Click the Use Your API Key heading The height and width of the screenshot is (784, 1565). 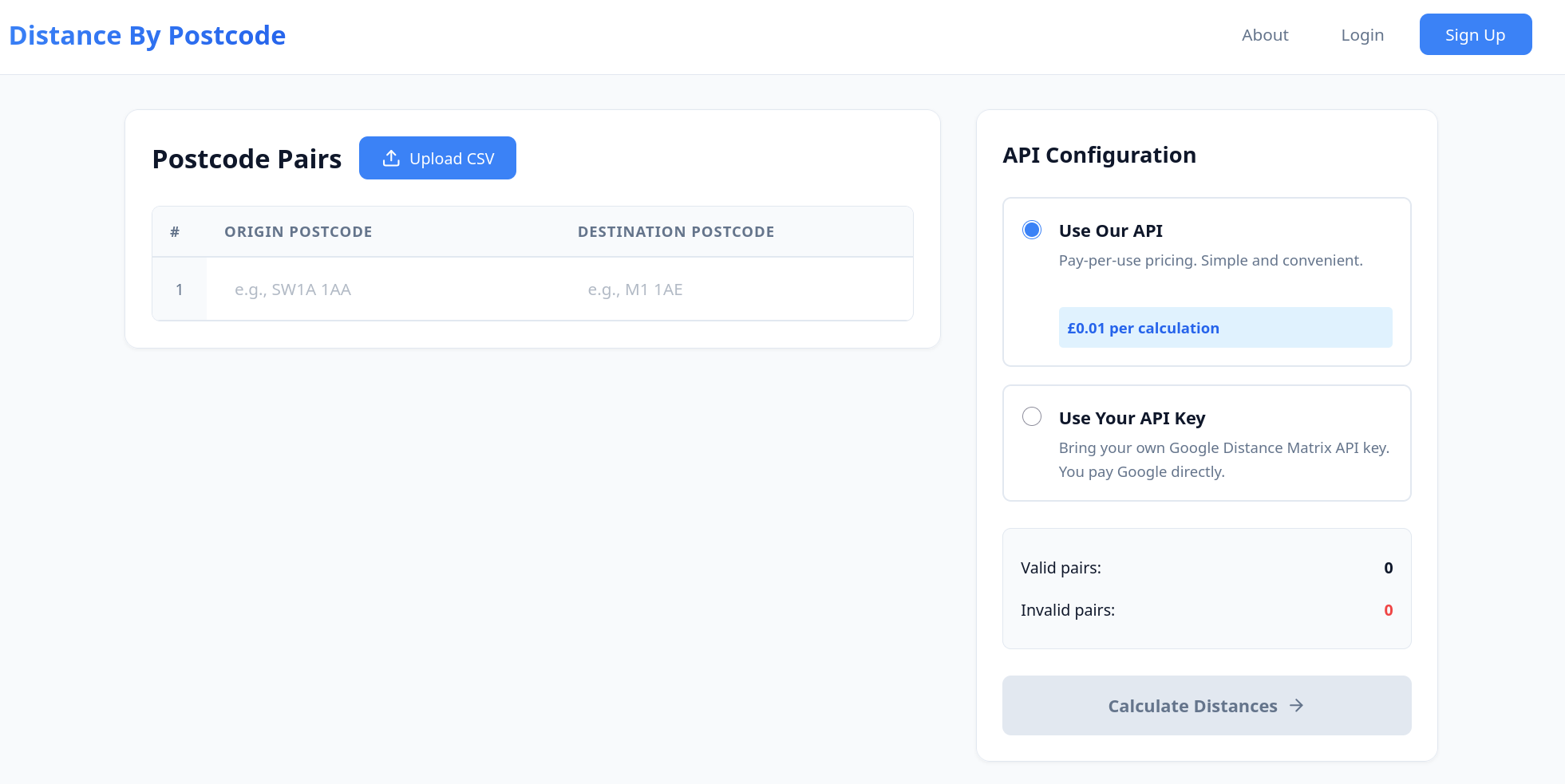[1132, 418]
